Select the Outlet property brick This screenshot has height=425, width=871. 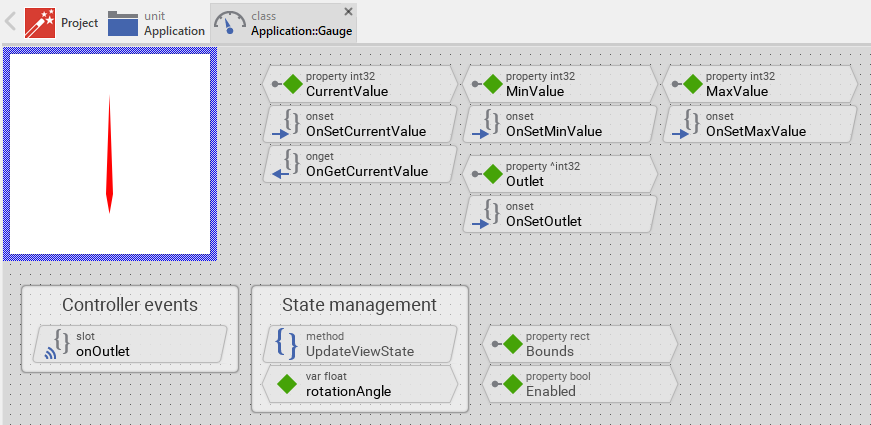[x=560, y=174]
